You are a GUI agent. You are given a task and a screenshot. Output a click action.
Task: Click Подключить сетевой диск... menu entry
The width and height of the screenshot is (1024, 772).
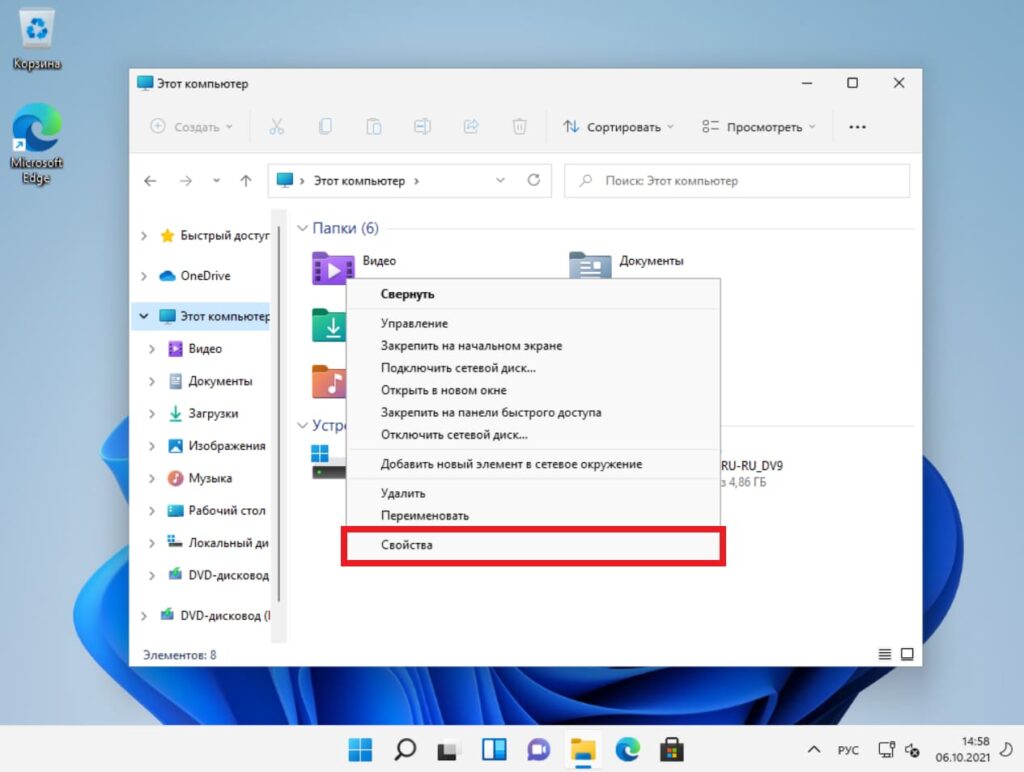click(458, 368)
